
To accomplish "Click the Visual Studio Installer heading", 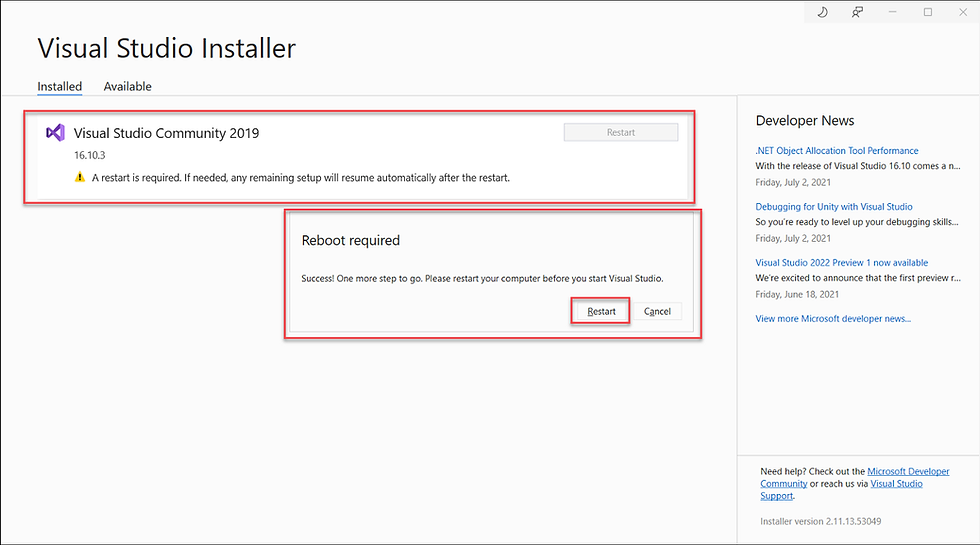I will 167,49.
